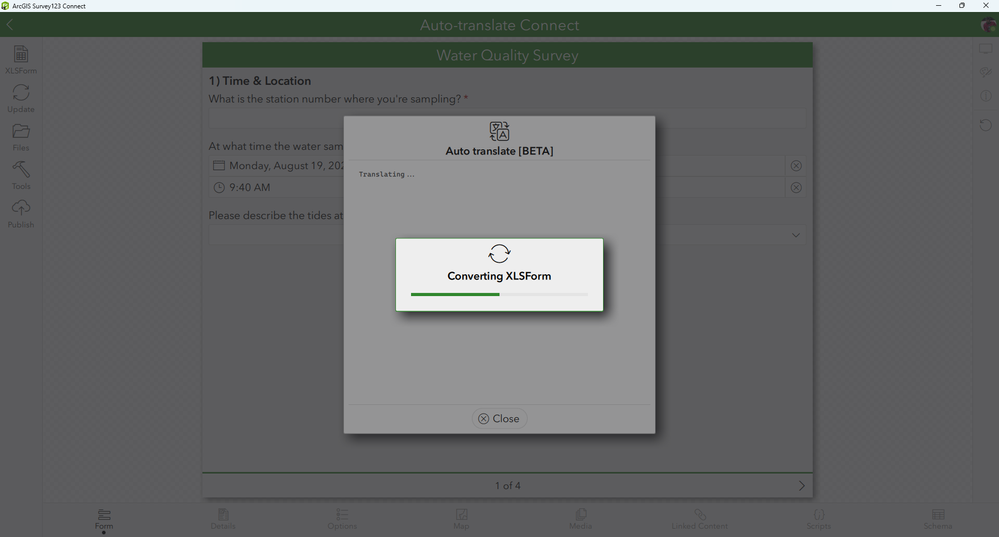Click the 'Translating ...' log text
The height and width of the screenshot is (537, 999).
386,175
